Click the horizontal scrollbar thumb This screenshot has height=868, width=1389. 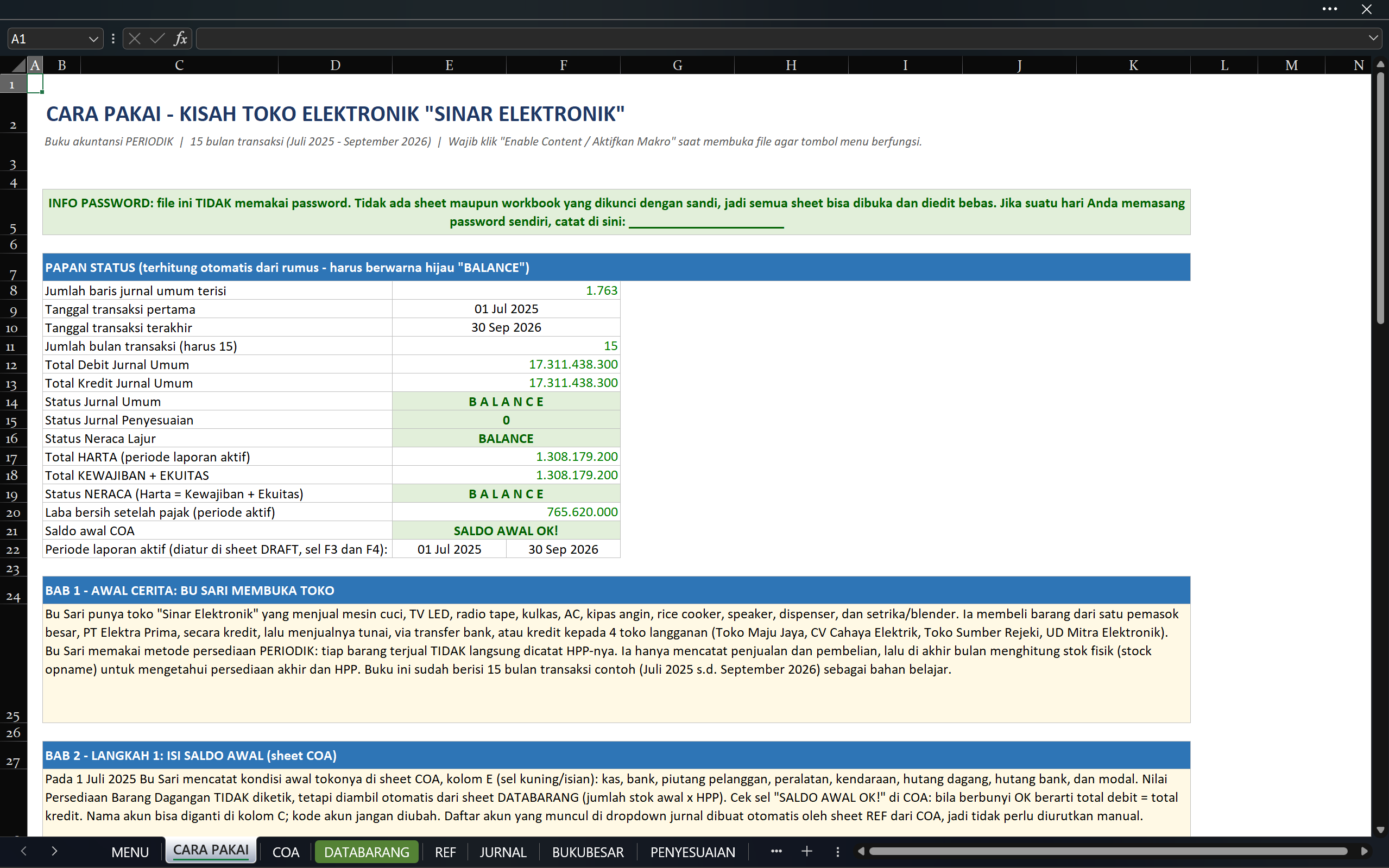tap(1108, 851)
